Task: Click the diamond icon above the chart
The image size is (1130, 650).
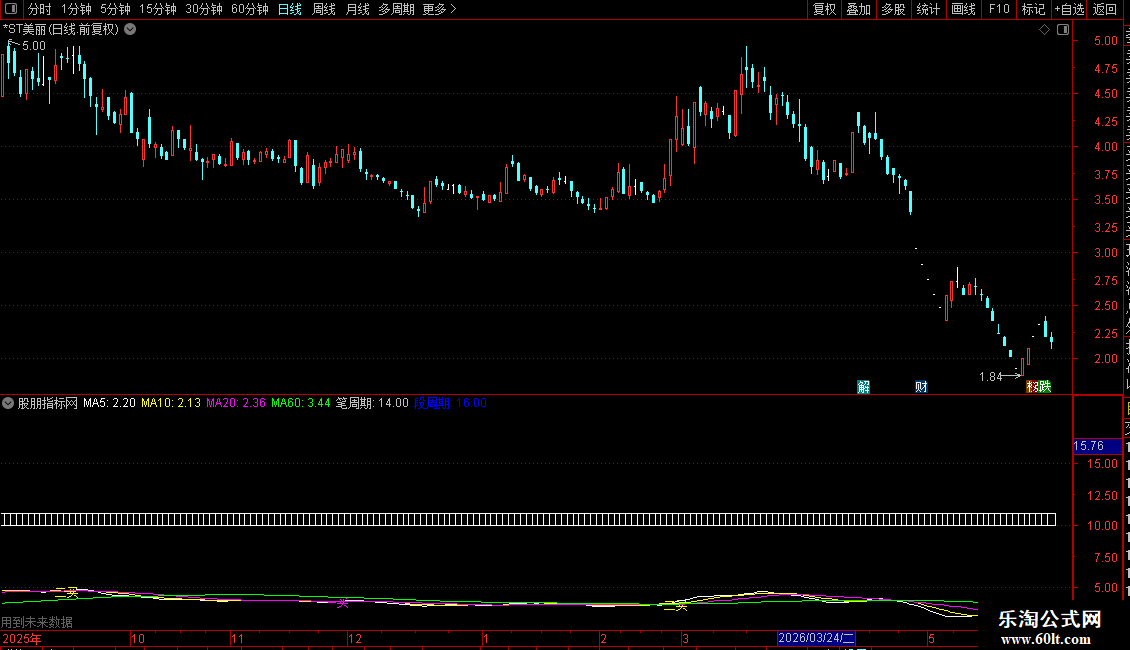Action: 1044,30
